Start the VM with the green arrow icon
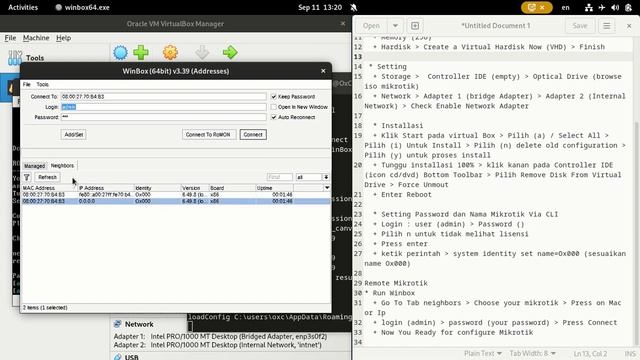 230,52
